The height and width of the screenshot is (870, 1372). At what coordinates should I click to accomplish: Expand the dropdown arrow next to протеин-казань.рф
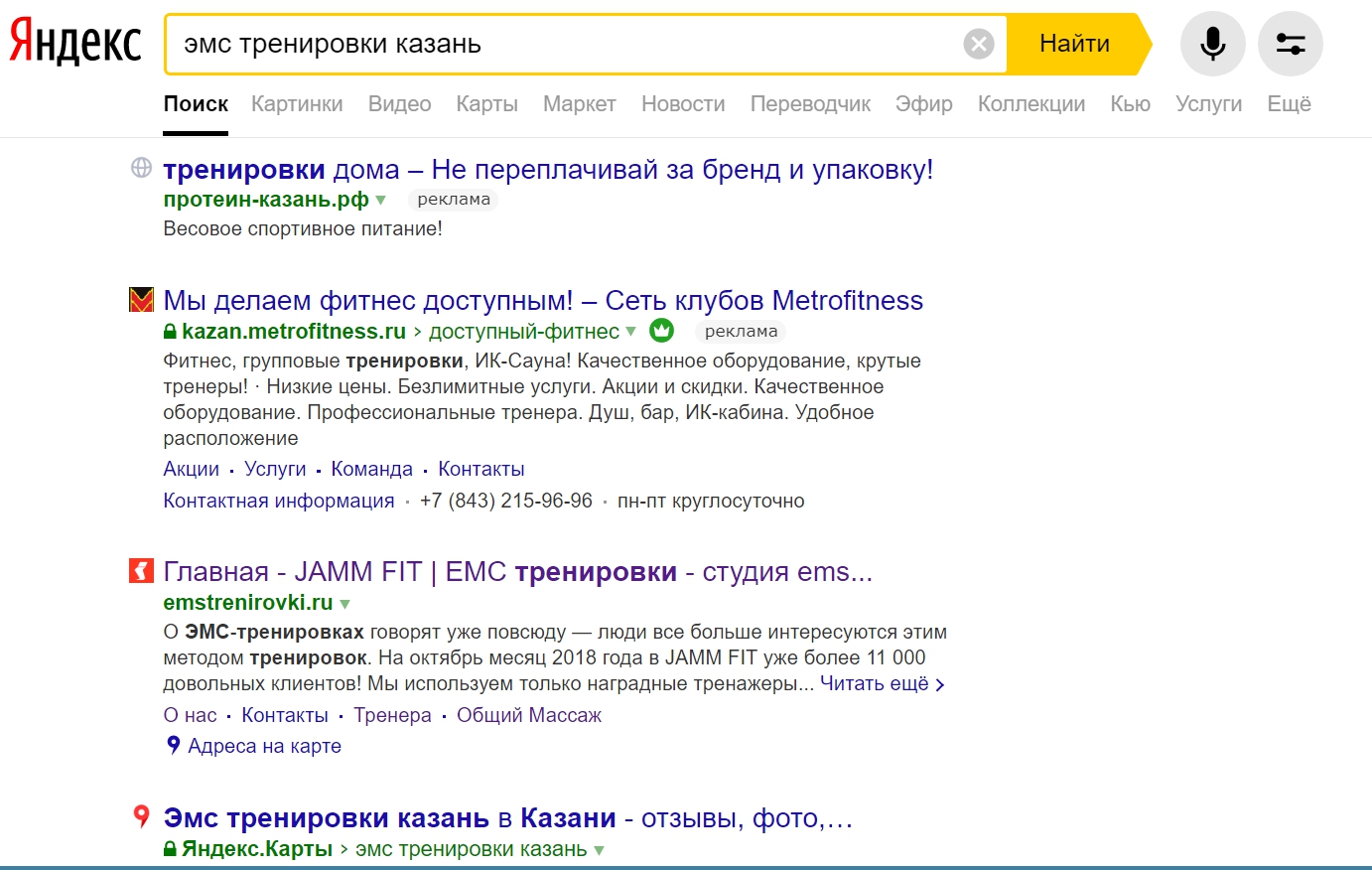380,201
